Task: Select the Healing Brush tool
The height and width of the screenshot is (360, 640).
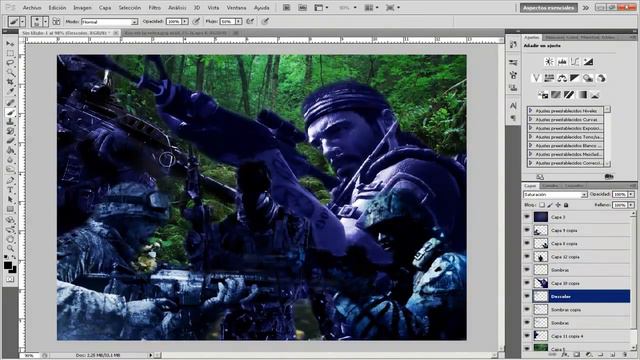Action: point(10,102)
